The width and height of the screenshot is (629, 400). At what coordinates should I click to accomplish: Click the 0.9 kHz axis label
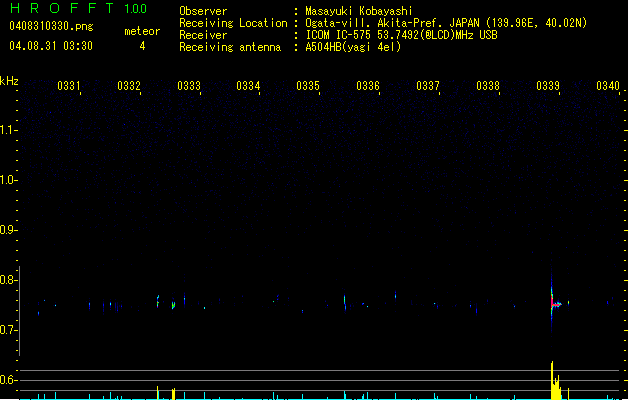[x=8, y=230]
